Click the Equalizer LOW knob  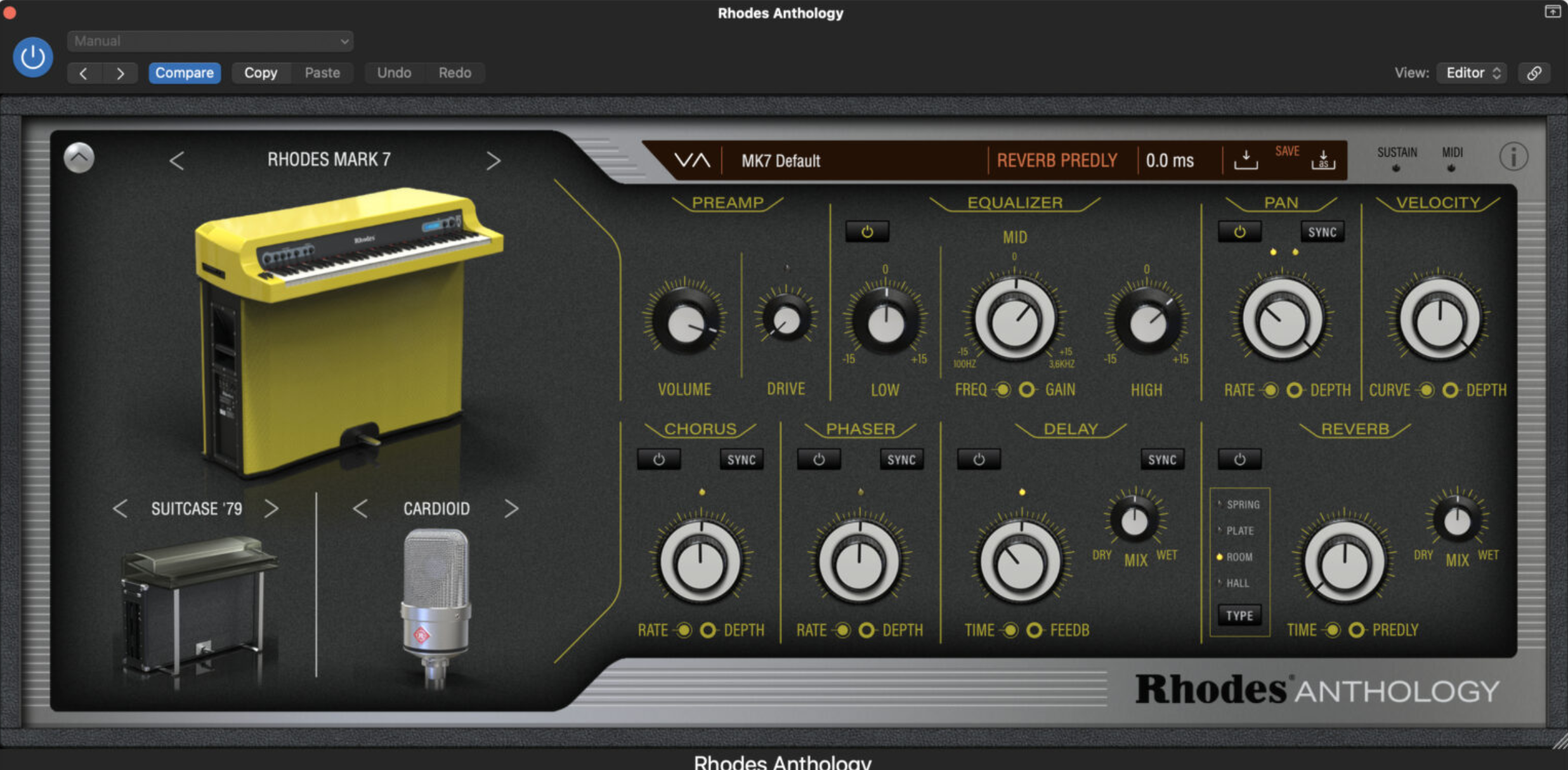pyautogui.click(x=885, y=323)
